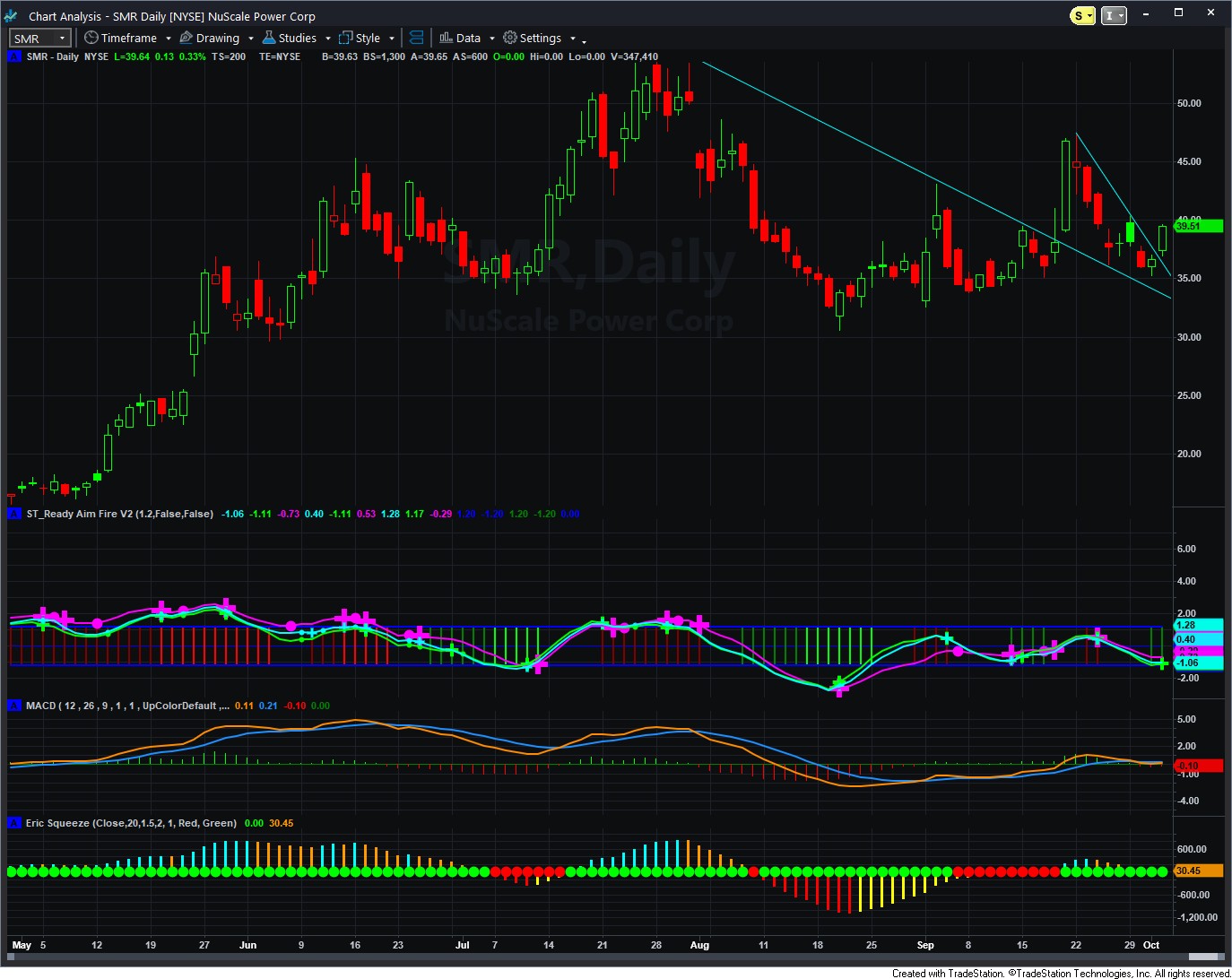
Task: Toggle the blue A box beside MACD study
Action: click(x=14, y=706)
